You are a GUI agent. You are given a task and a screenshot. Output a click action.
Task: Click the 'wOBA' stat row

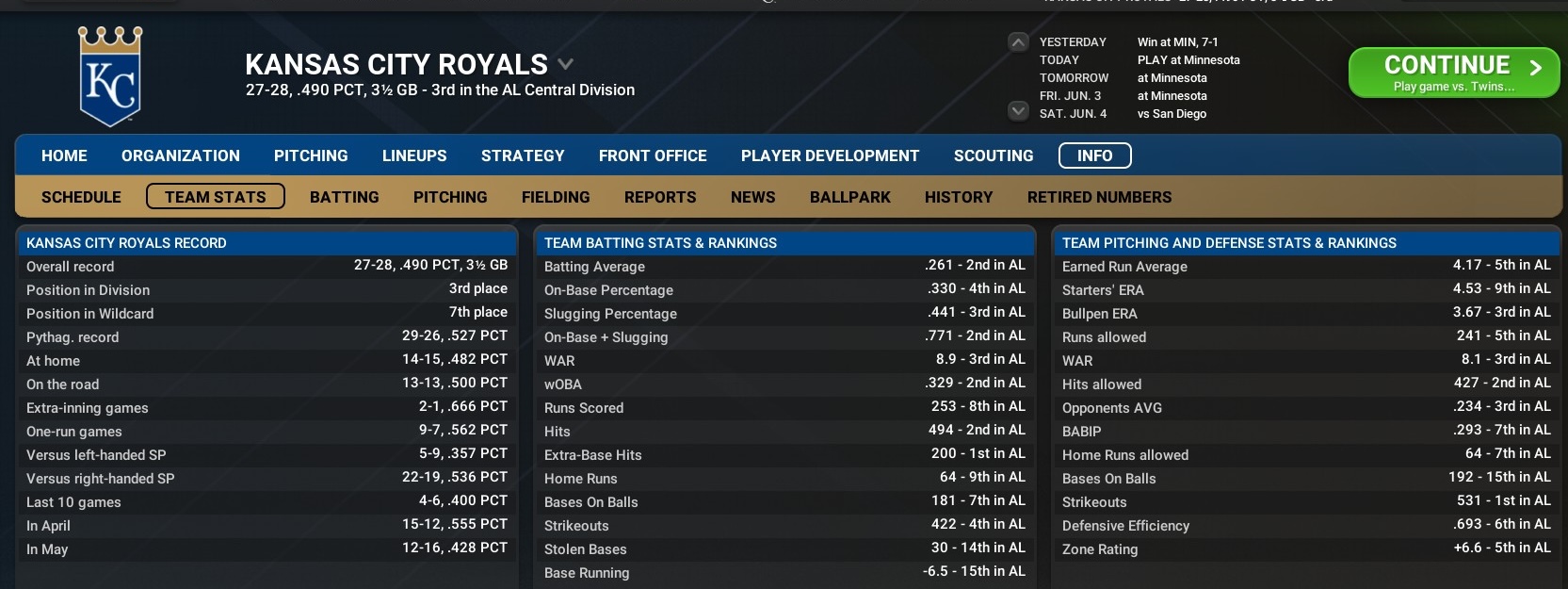tap(784, 384)
